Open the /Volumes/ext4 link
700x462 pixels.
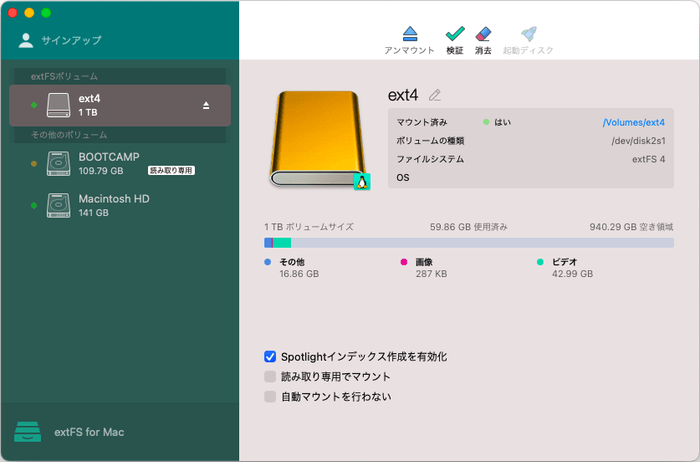tap(633, 122)
